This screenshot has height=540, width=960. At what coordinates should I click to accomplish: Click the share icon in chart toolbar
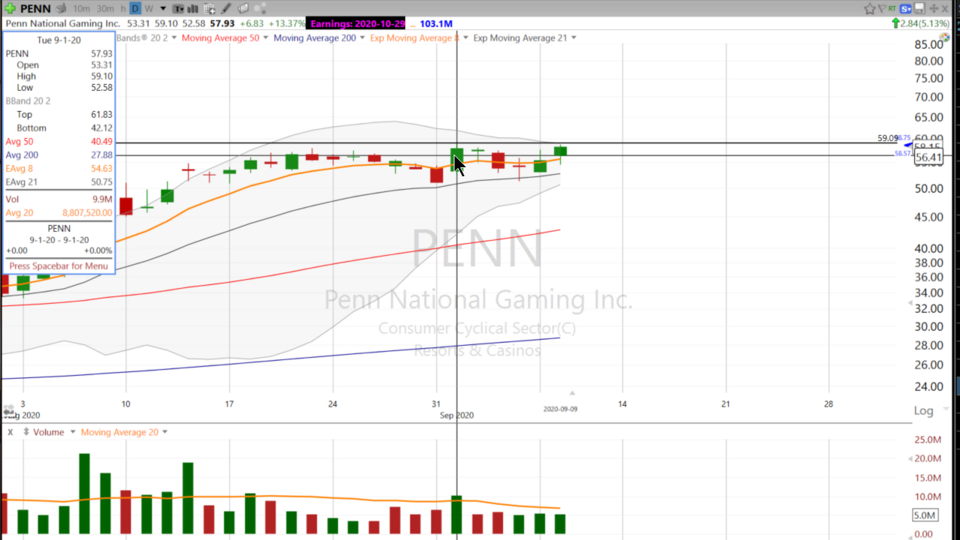pos(260,8)
